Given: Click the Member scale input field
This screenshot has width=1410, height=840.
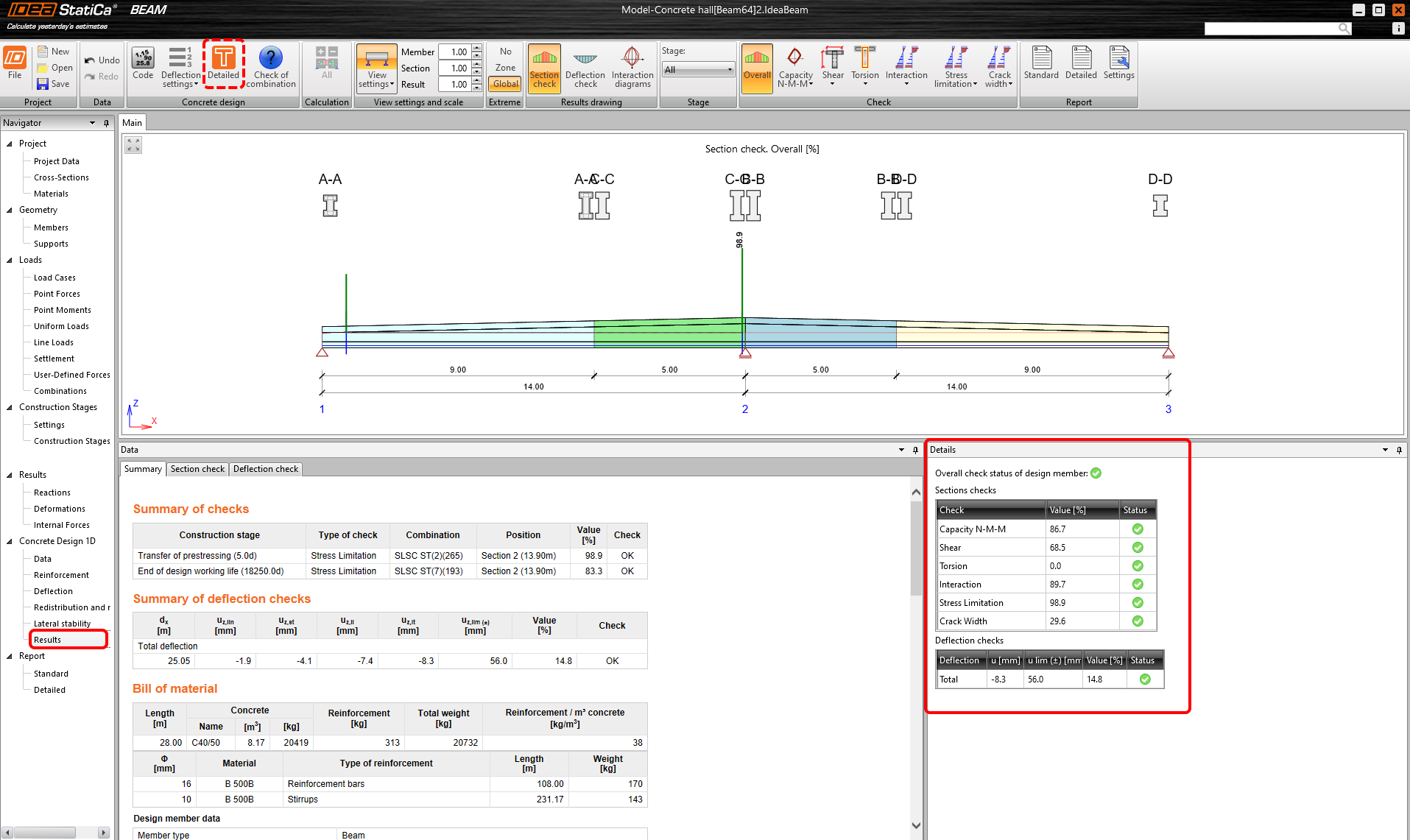Looking at the screenshot, I should 455,52.
